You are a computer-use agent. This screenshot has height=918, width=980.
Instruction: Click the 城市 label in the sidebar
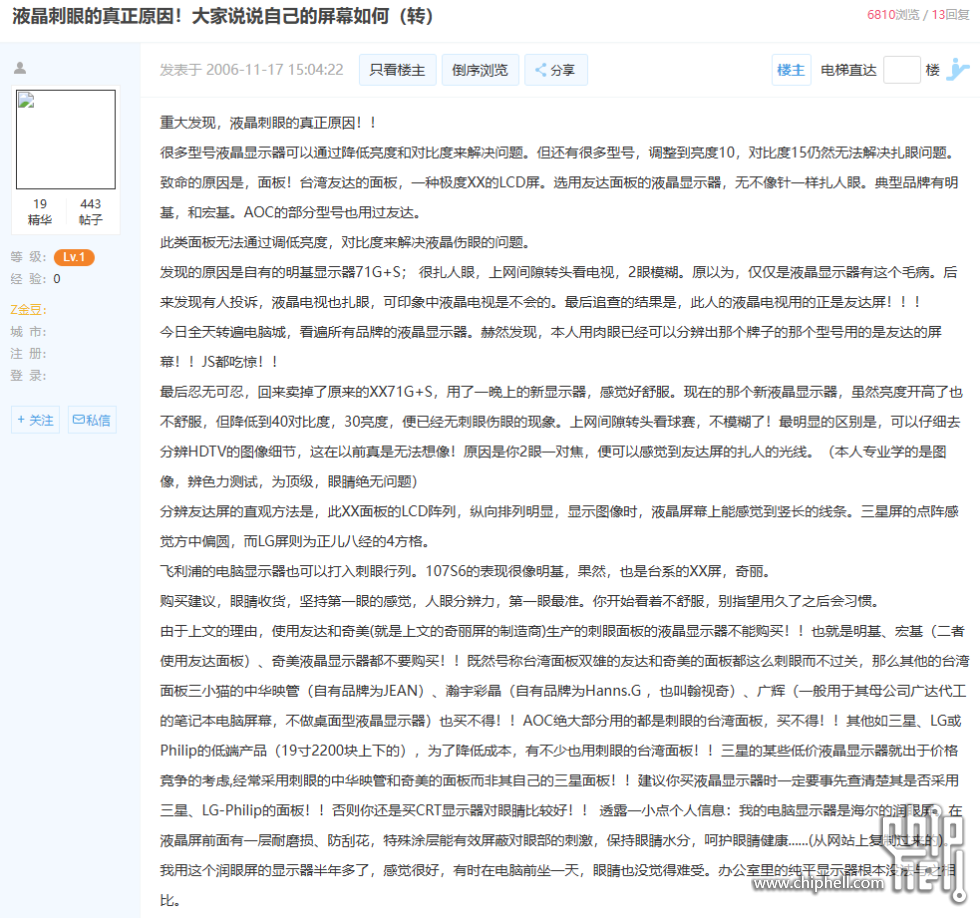click(28, 332)
